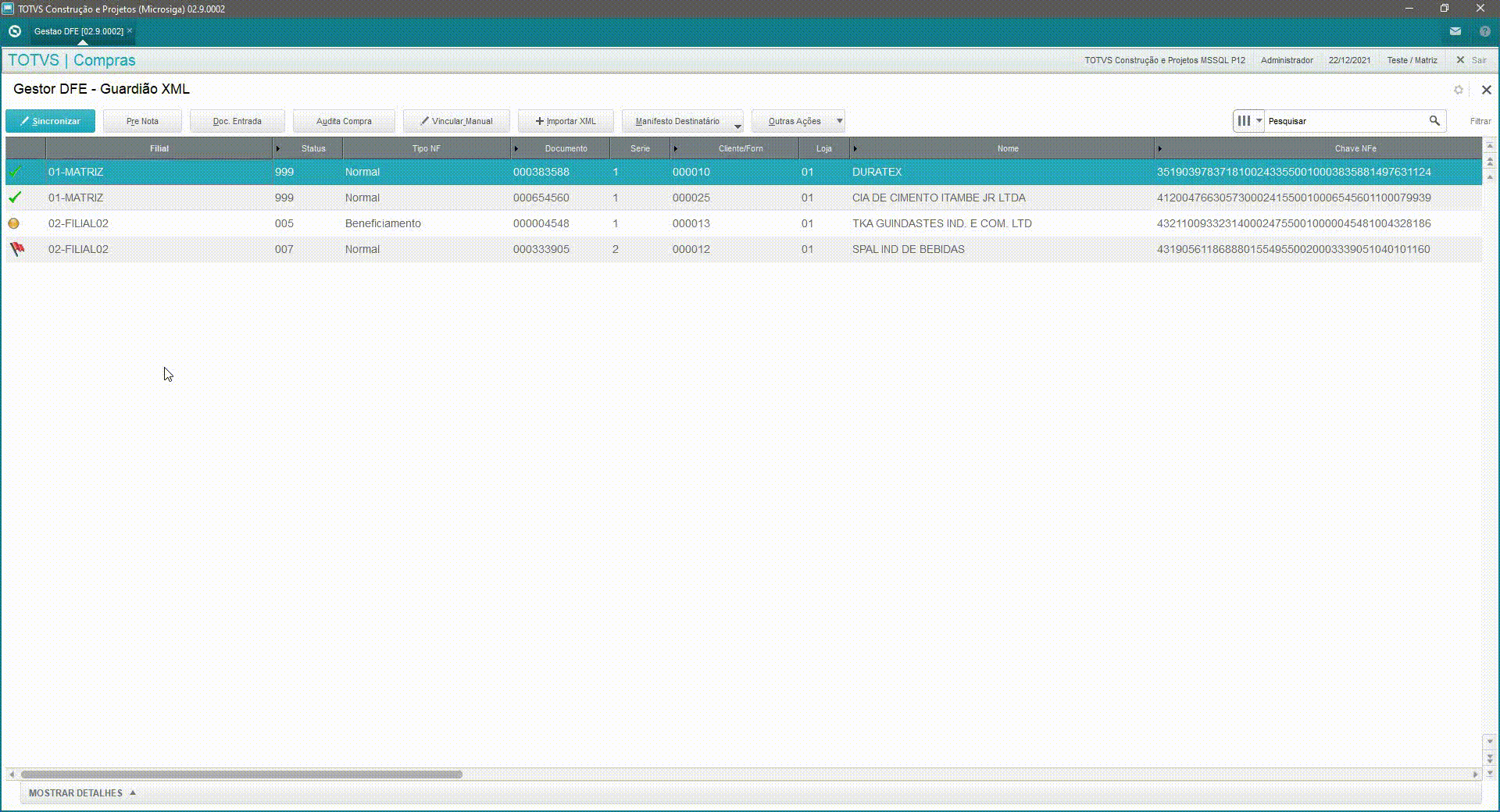
Task: Close the Gestao DFE tab
Action: (x=130, y=31)
